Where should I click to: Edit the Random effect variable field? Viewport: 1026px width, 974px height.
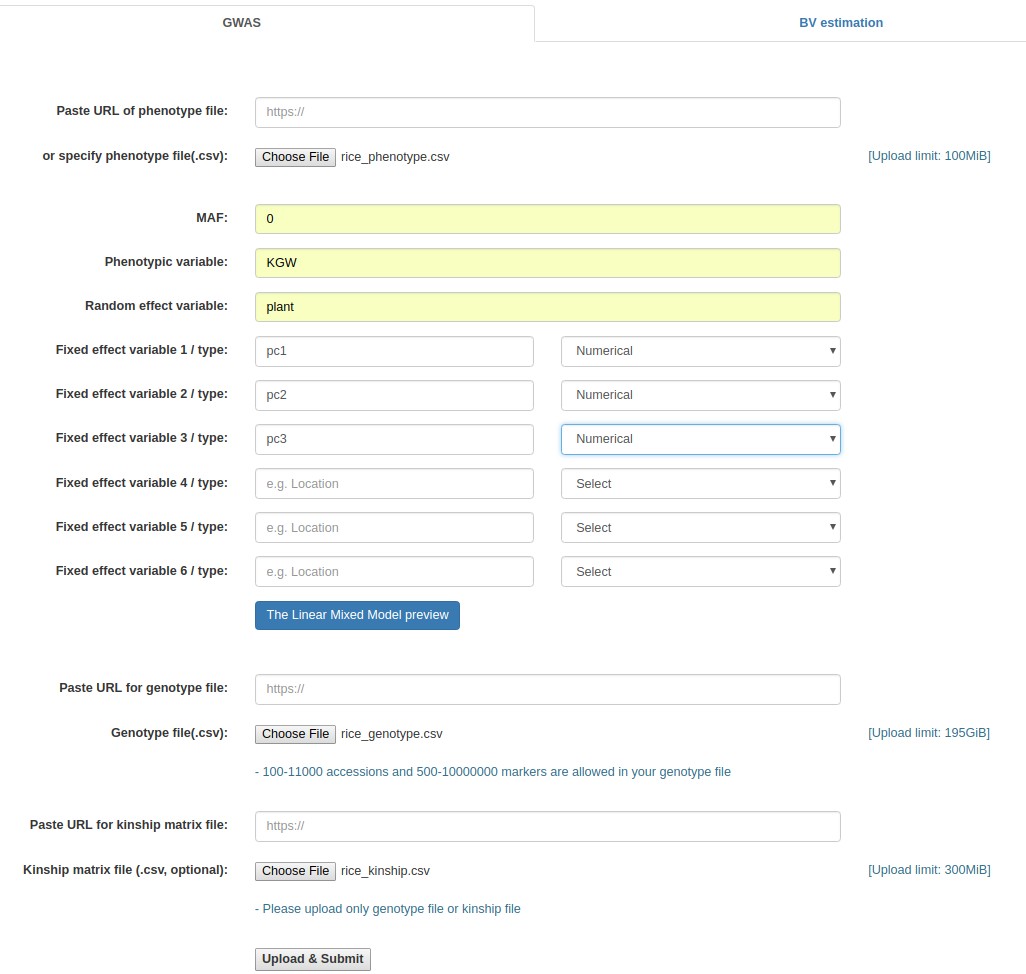547,307
